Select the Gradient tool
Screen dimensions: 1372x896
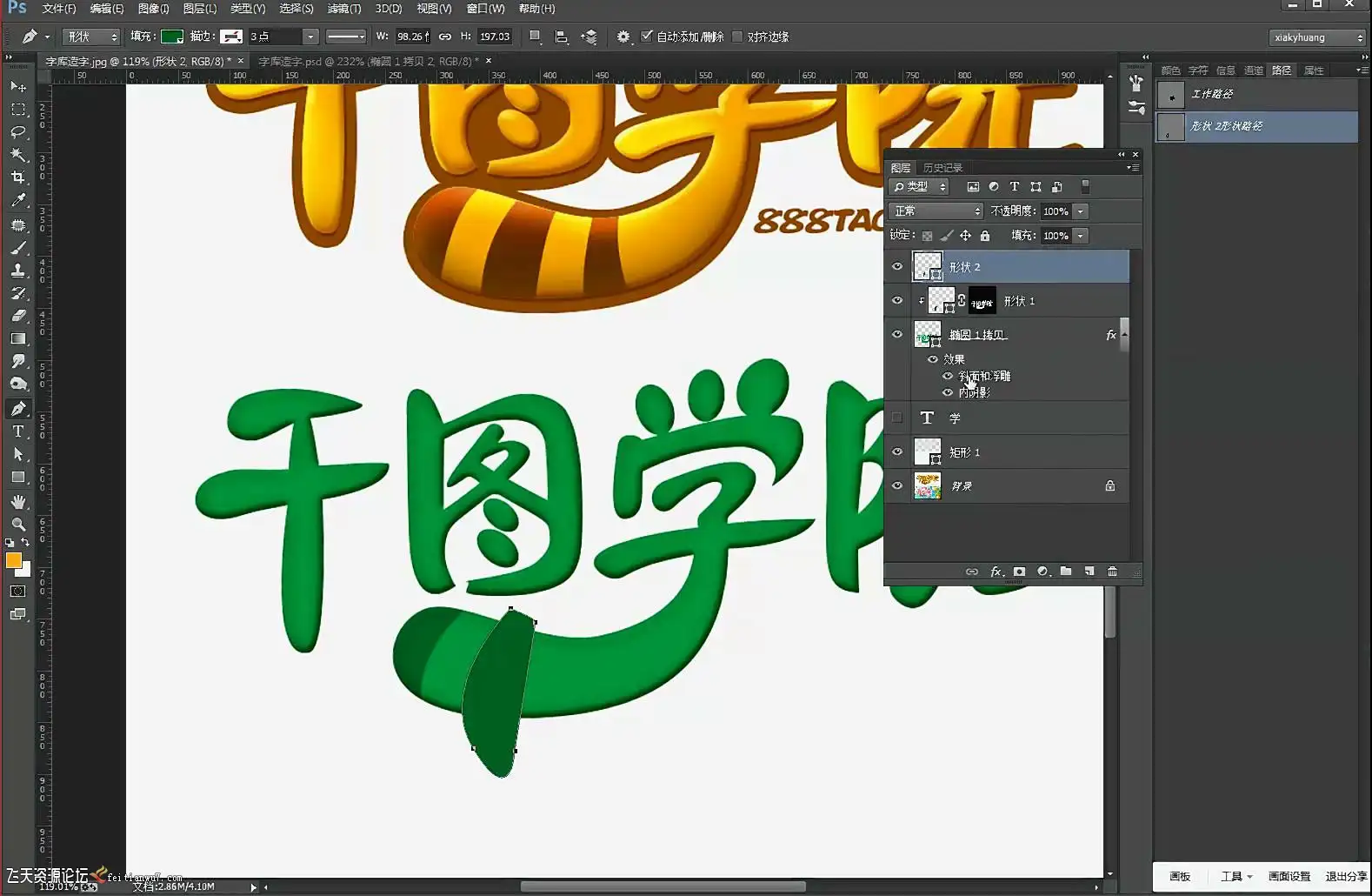18,338
